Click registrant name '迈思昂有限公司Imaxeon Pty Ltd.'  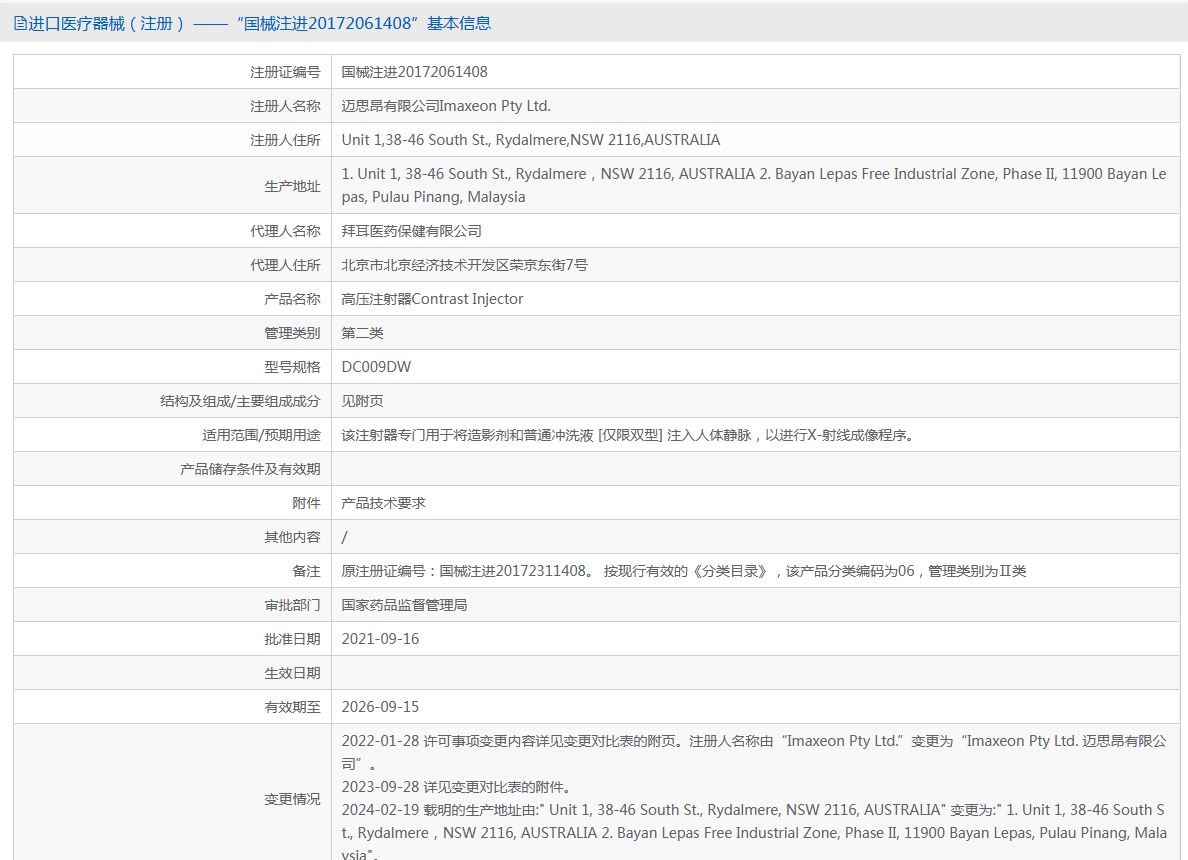(x=446, y=106)
